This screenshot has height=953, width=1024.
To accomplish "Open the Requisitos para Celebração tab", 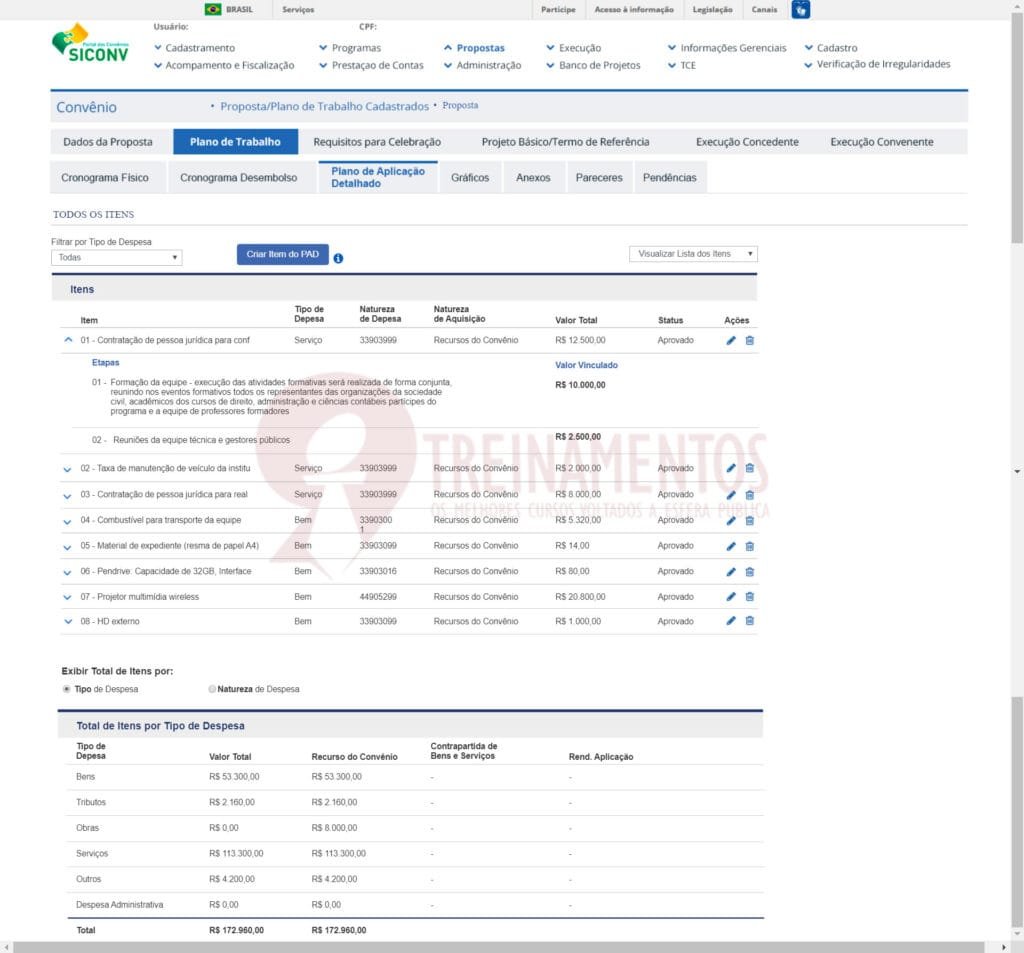I will point(377,142).
